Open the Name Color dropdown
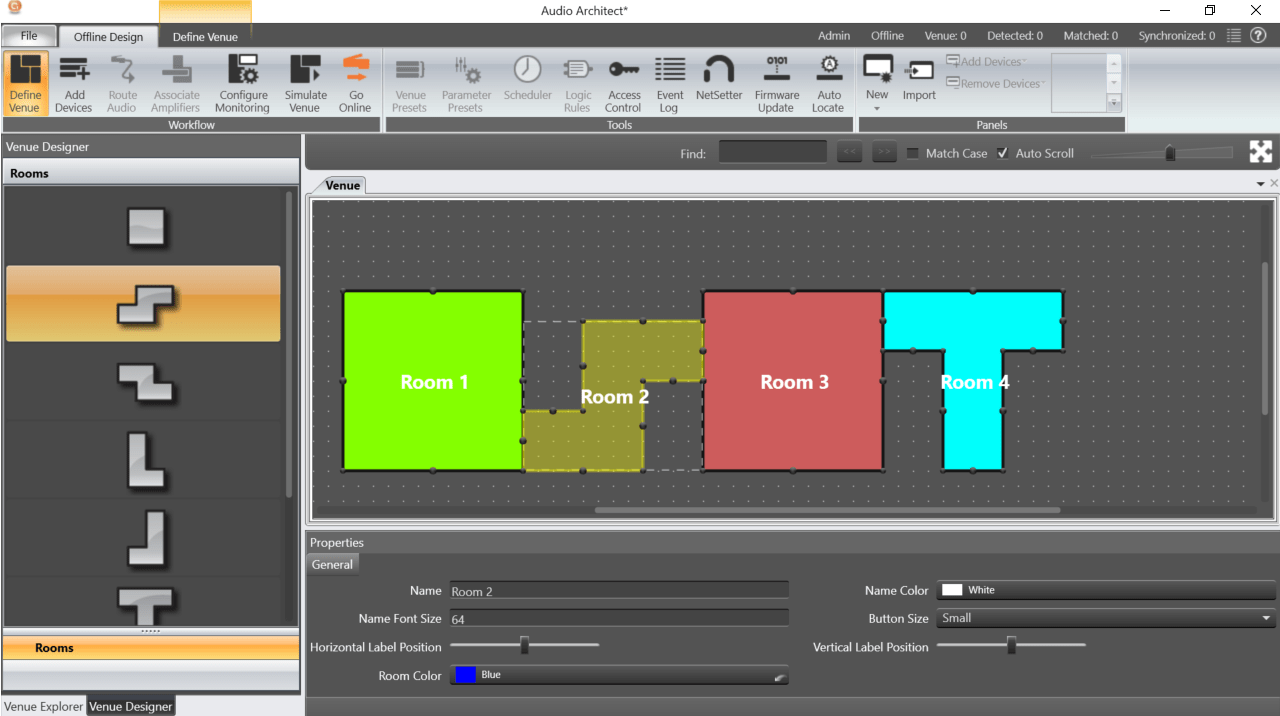The width and height of the screenshot is (1280, 716). tap(1106, 590)
